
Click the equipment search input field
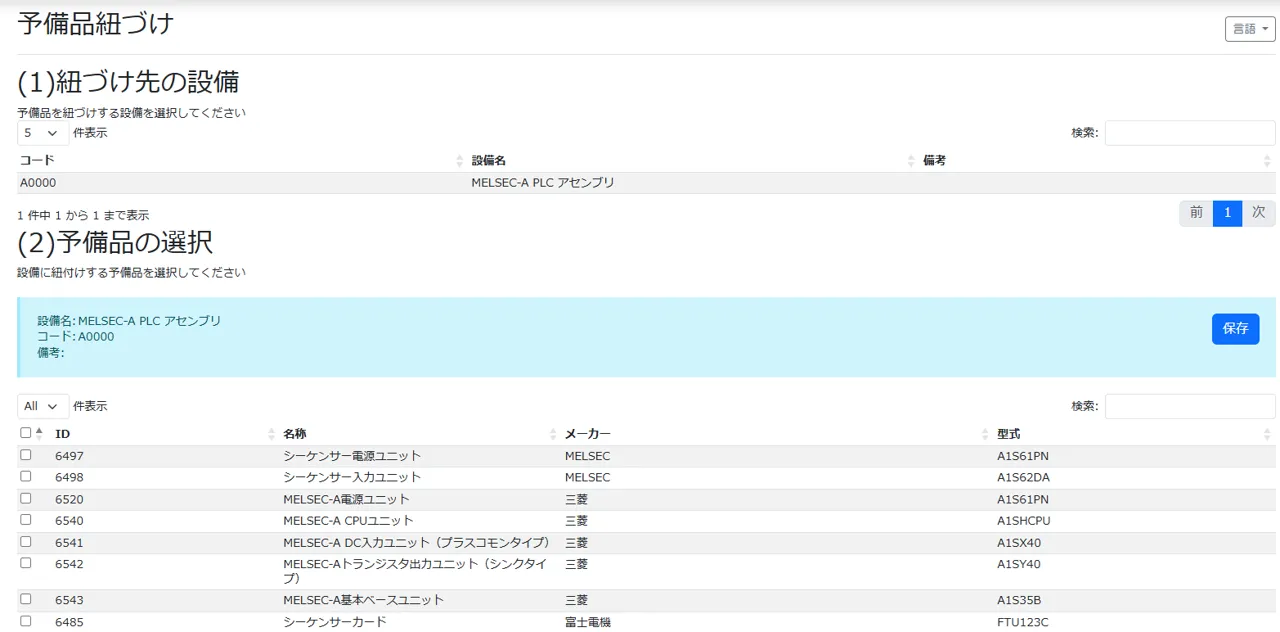[x=1190, y=132]
